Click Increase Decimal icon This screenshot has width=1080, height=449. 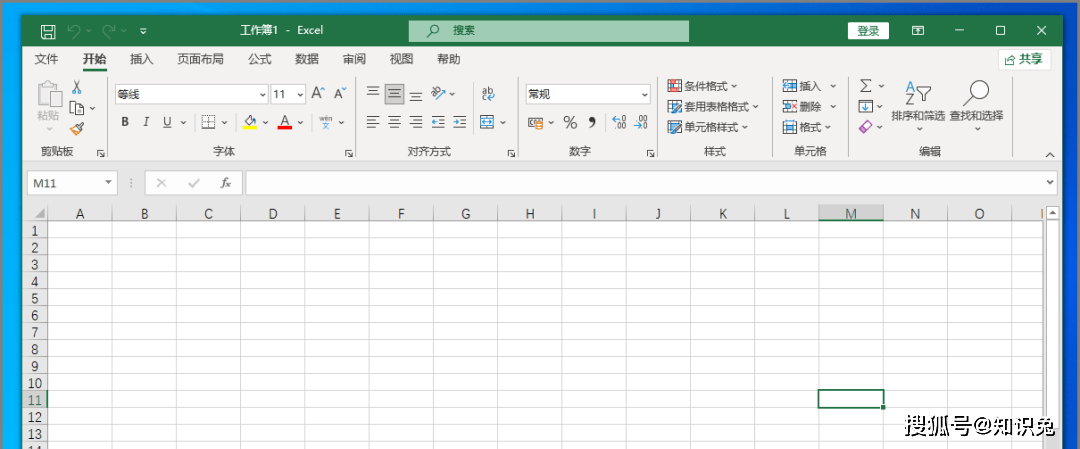click(619, 123)
